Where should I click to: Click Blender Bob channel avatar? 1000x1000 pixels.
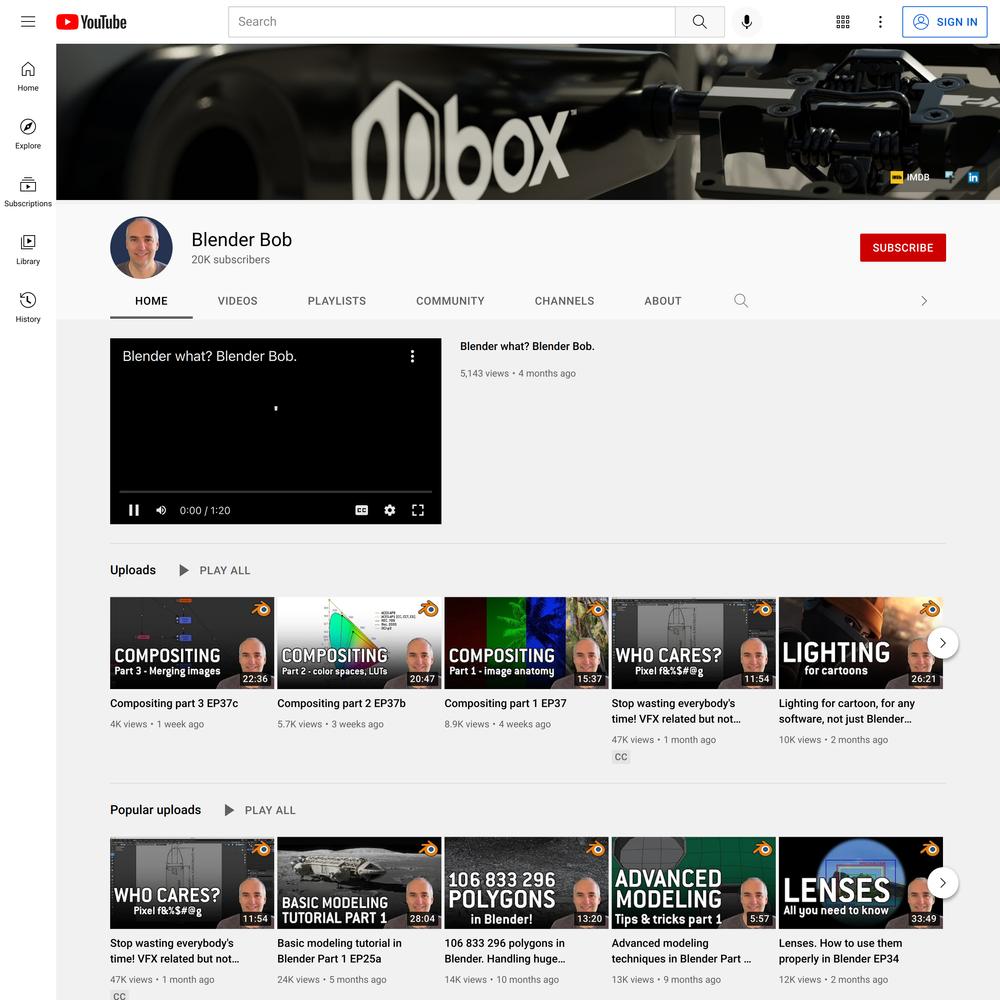point(141,247)
